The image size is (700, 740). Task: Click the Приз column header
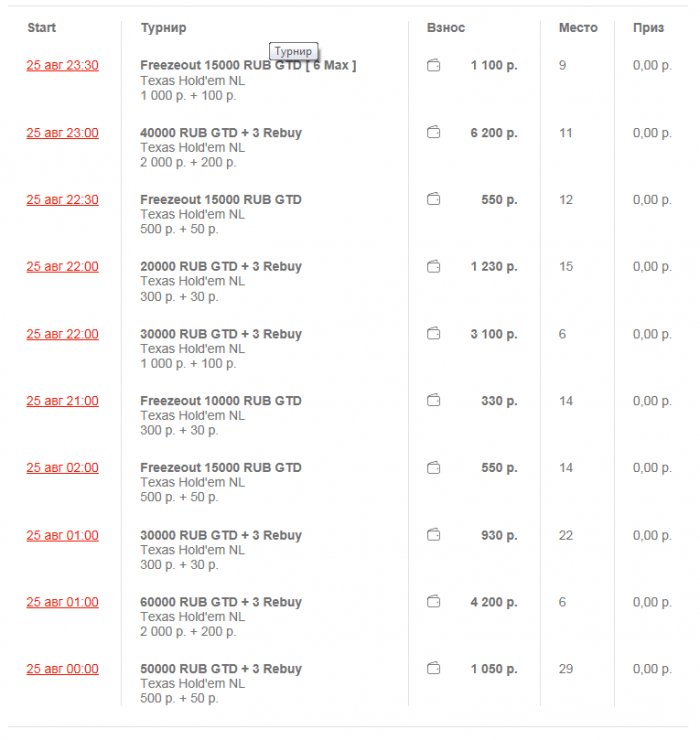point(648,28)
